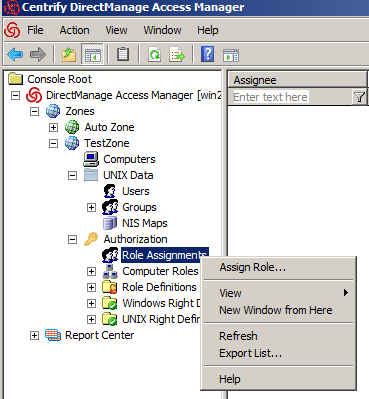The image size is (369, 399).
Task: Select the Console Root label
Action: (59, 79)
